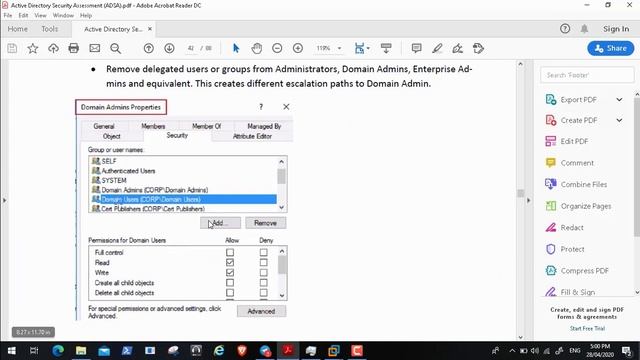Tick Delete all child objects Allow checkbox
The width and height of the screenshot is (640, 360).
230,293
